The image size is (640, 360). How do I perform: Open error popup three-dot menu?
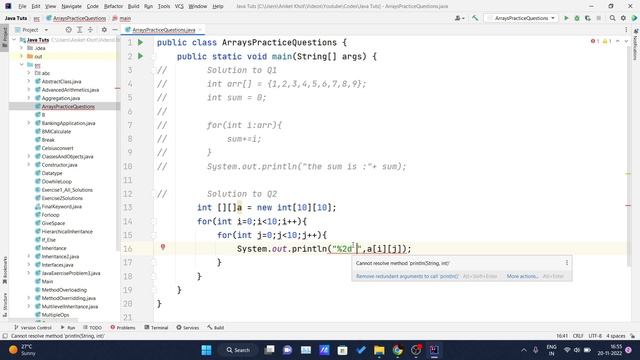click(x=567, y=263)
